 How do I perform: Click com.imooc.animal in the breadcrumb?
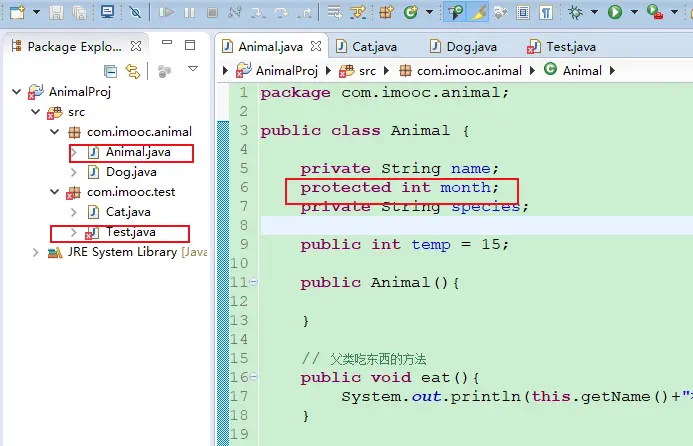pyautogui.click(x=467, y=70)
